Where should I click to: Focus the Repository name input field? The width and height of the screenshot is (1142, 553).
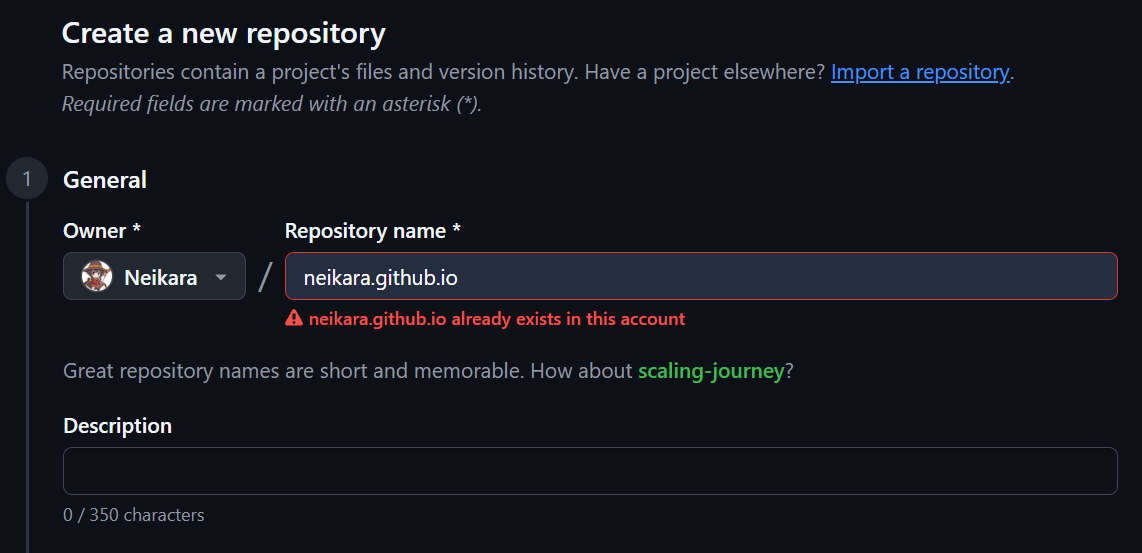pos(700,277)
